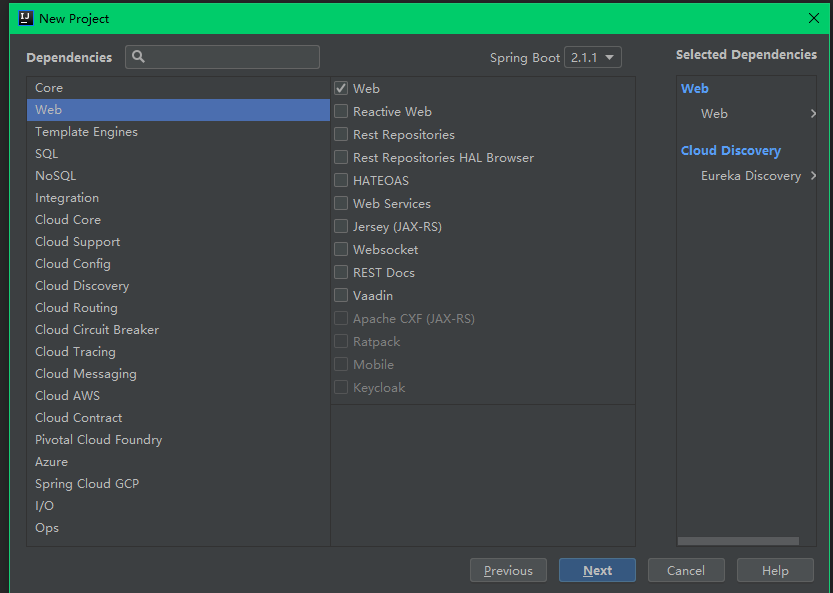Close the New Project window
Image resolution: width=833 pixels, height=593 pixels.
point(813,18)
